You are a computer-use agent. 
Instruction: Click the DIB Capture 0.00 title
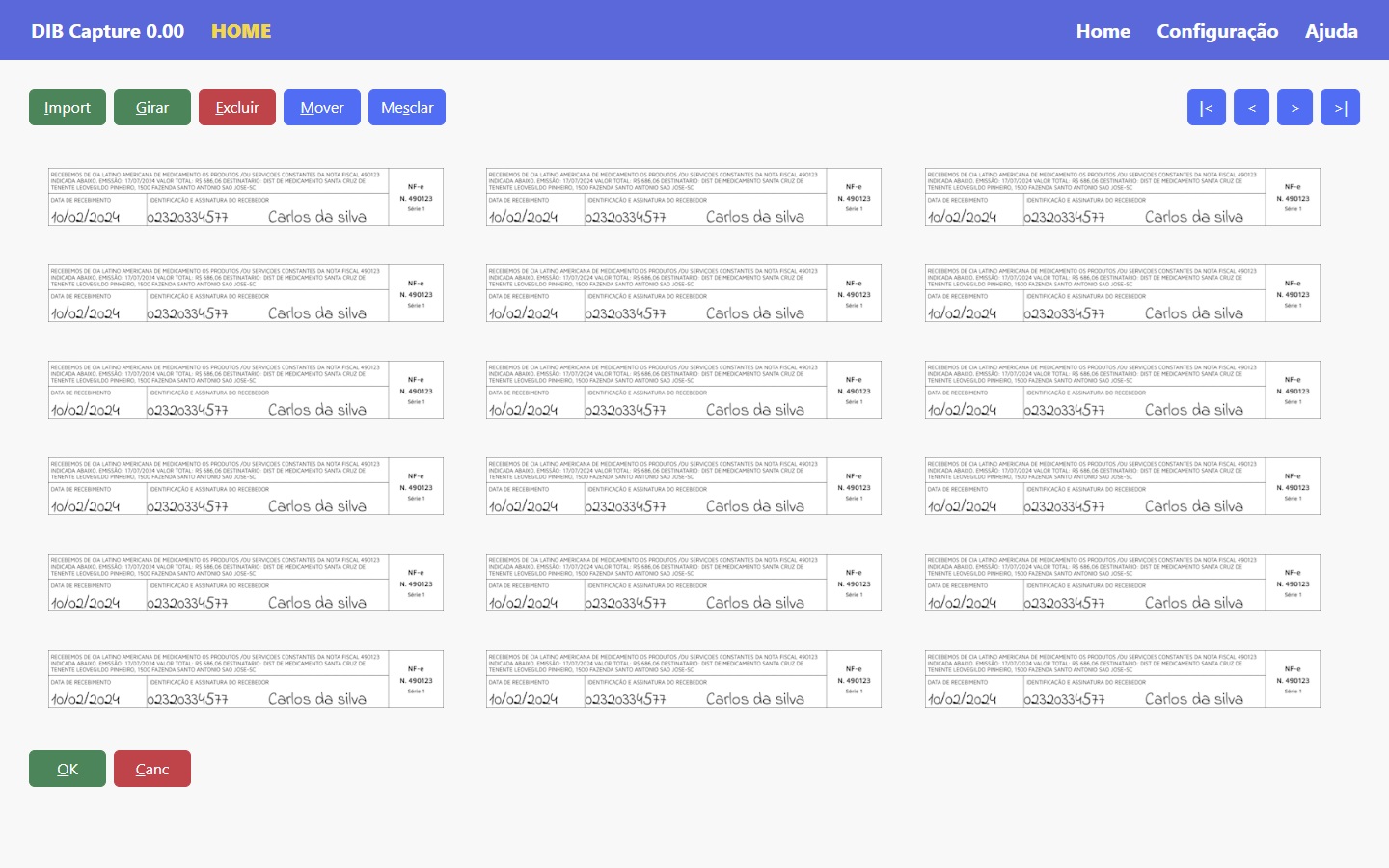coord(107,31)
